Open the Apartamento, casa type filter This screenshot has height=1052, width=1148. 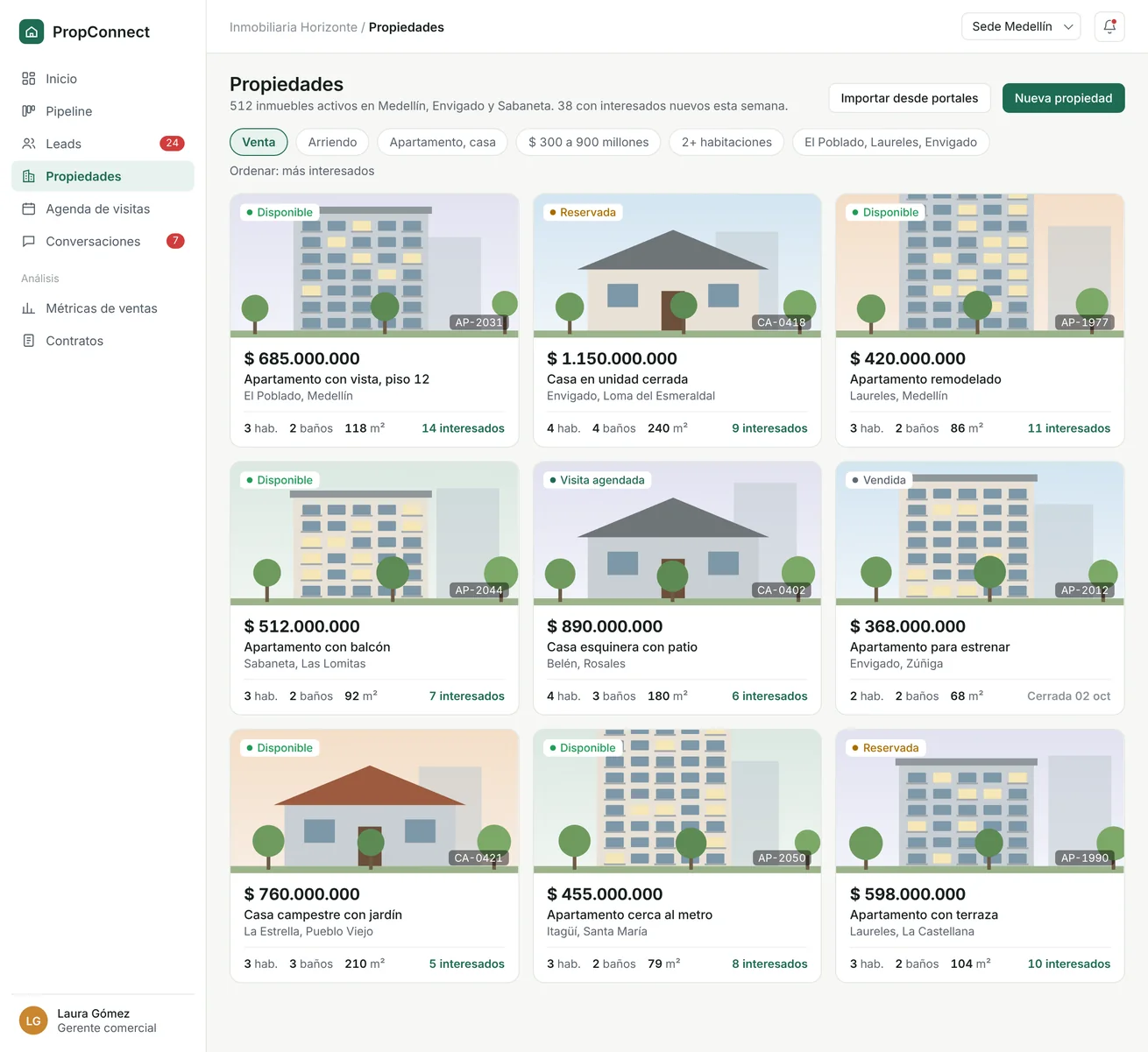coord(443,142)
